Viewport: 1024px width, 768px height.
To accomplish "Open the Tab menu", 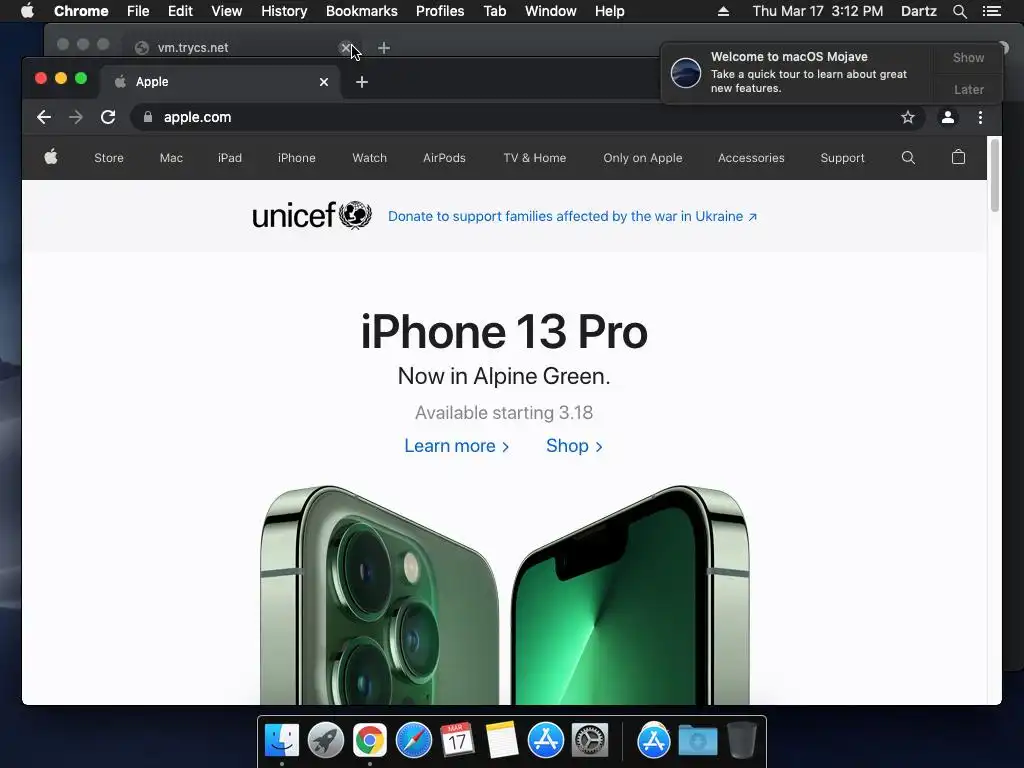I will pos(494,11).
